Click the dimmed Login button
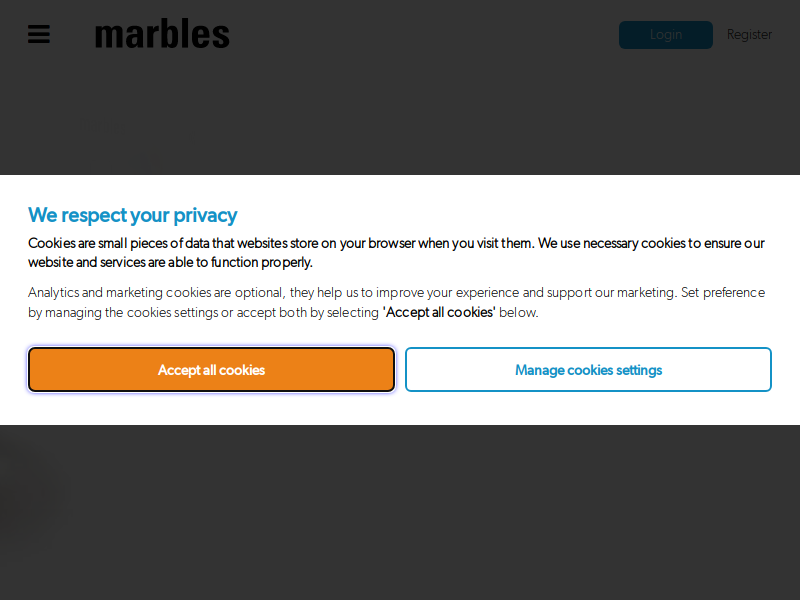The height and width of the screenshot is (600, 800). tap(665, 35)
